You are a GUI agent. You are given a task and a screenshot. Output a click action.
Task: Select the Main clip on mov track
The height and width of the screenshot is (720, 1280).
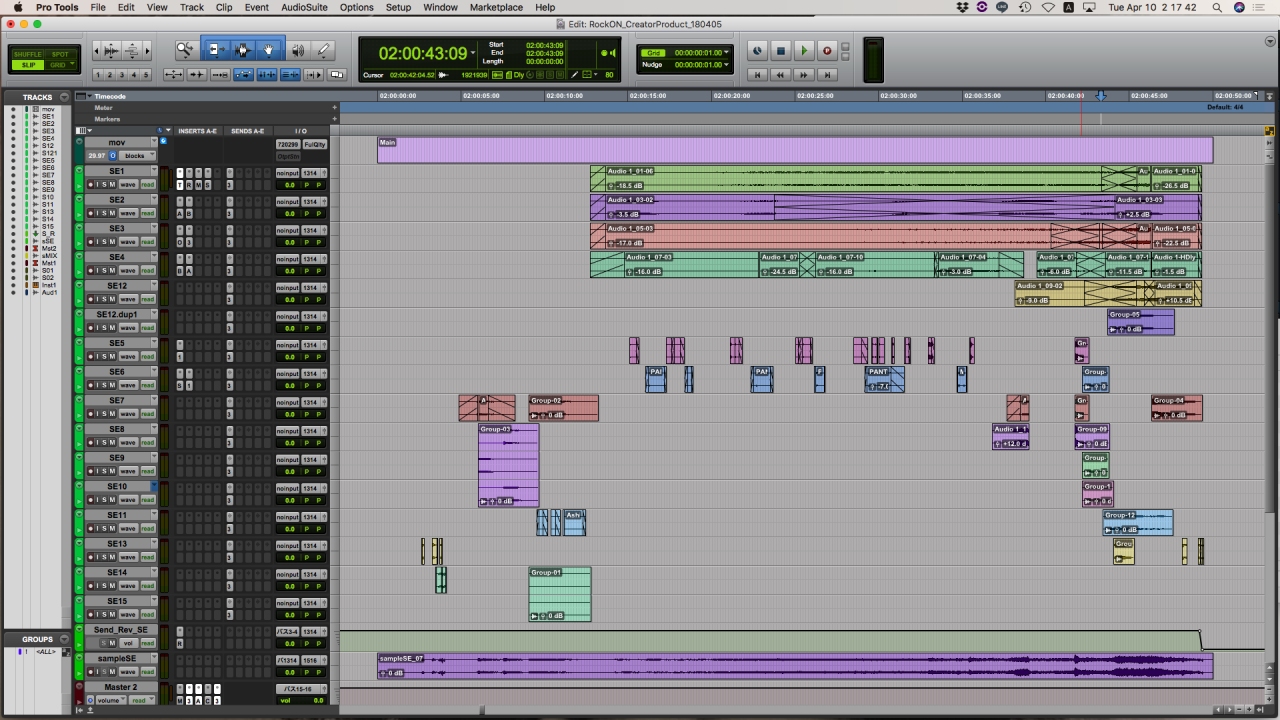795,150
